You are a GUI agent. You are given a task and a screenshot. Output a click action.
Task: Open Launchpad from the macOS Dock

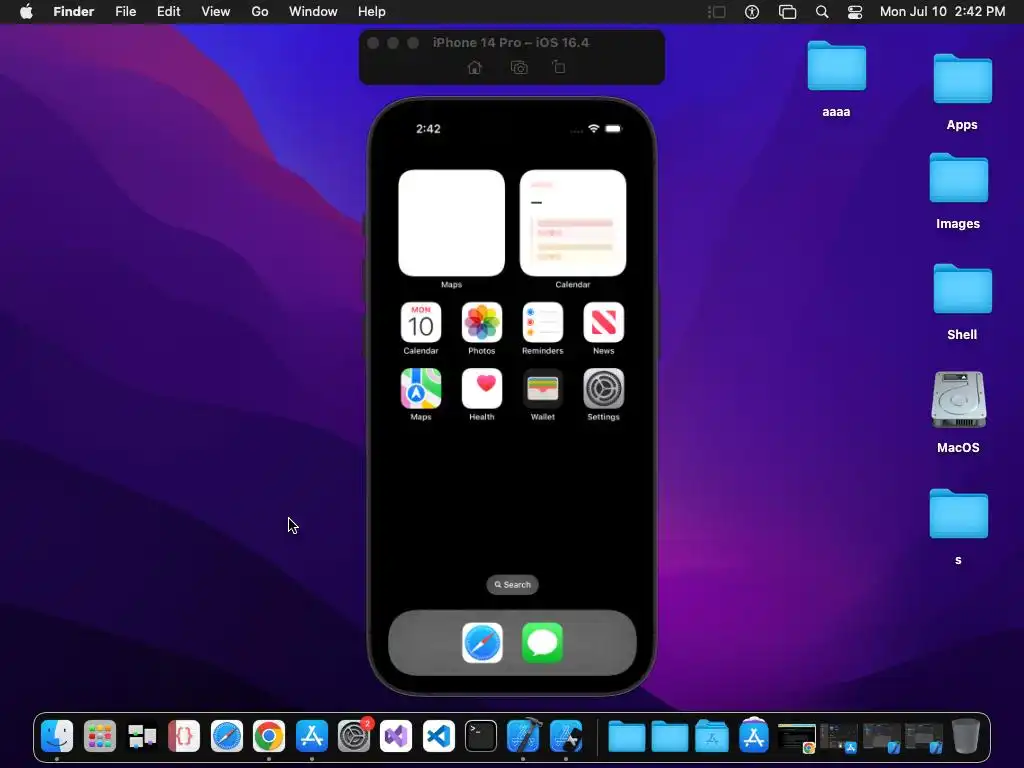(99, 736)
